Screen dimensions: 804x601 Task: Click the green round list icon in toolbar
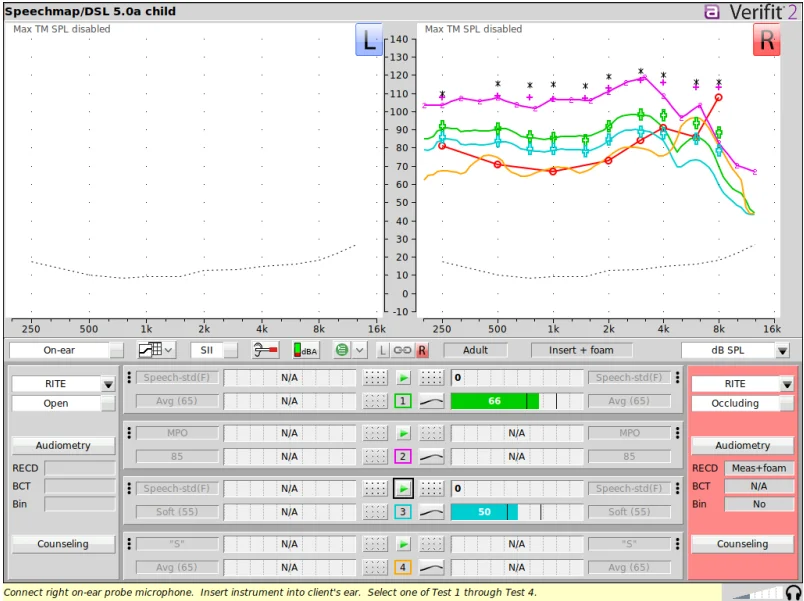342,350
